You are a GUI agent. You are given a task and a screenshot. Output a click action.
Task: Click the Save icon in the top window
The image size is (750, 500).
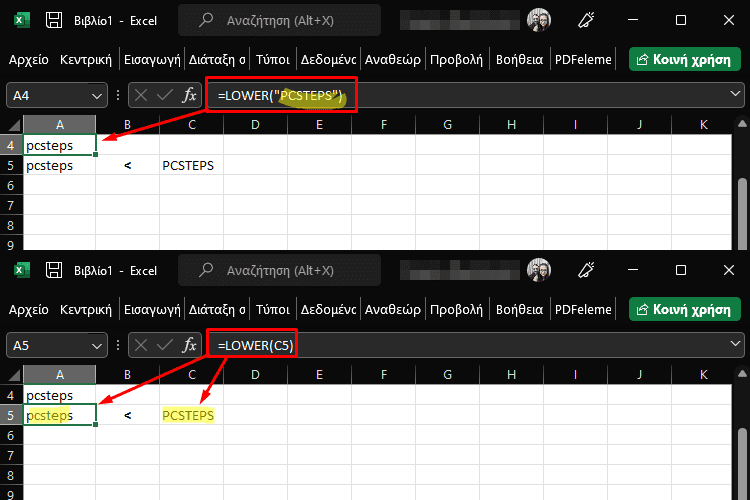pos(54,21)
